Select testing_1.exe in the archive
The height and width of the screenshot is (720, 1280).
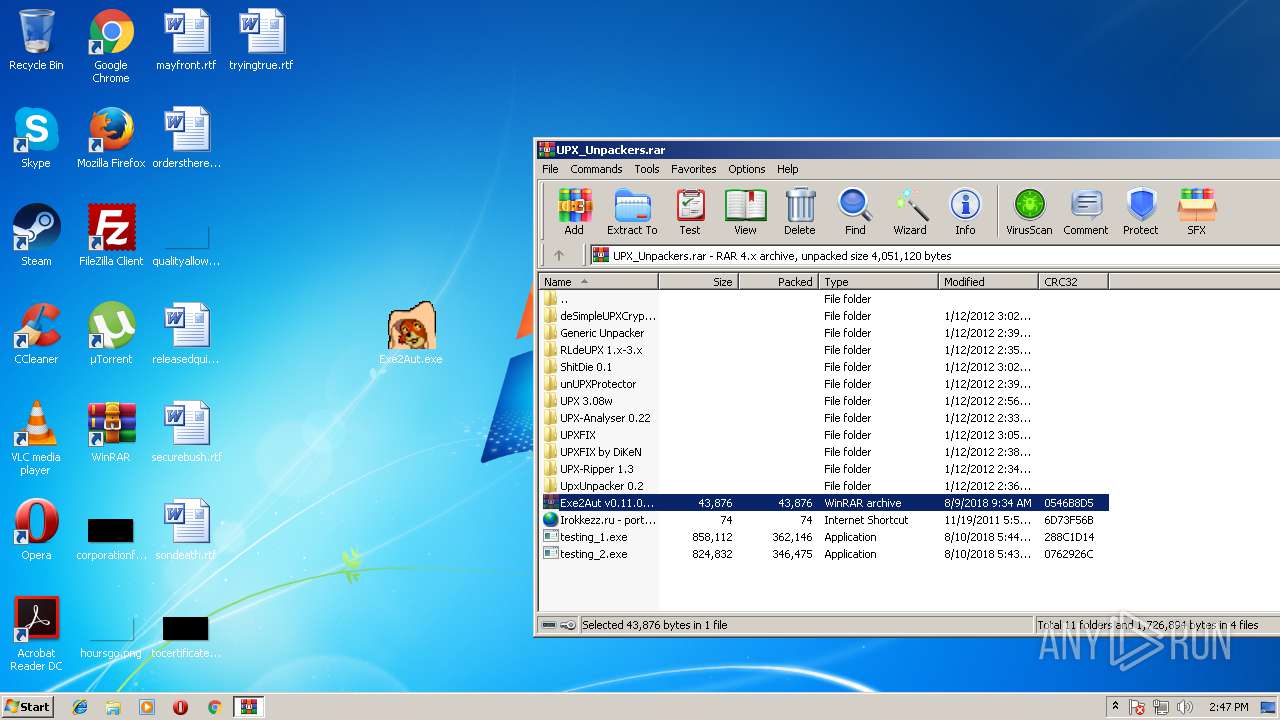823,537
